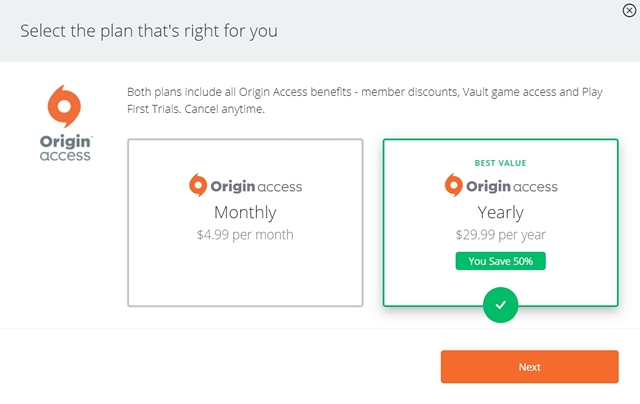640x404 pixels.
Task: Click the BEST VALUE label
Action: pos(500,163)
